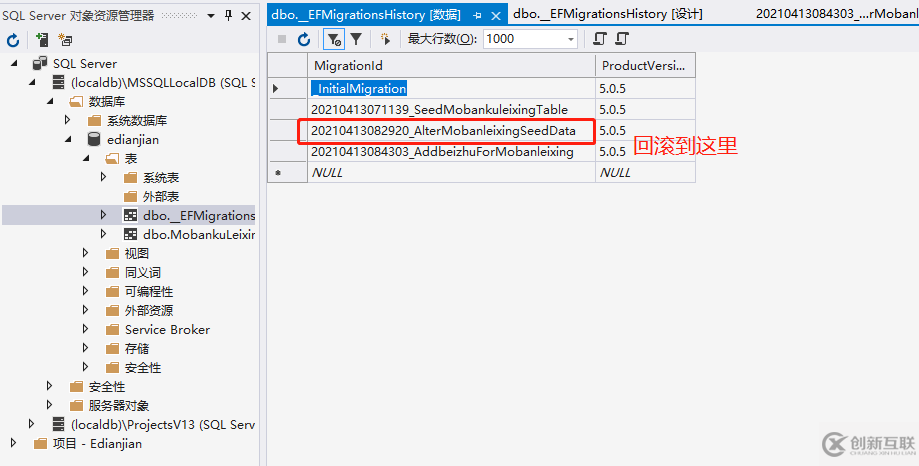Expand the 存储 folder
The height and width of the screenshot is (466, 919).
tap(86, 348)
